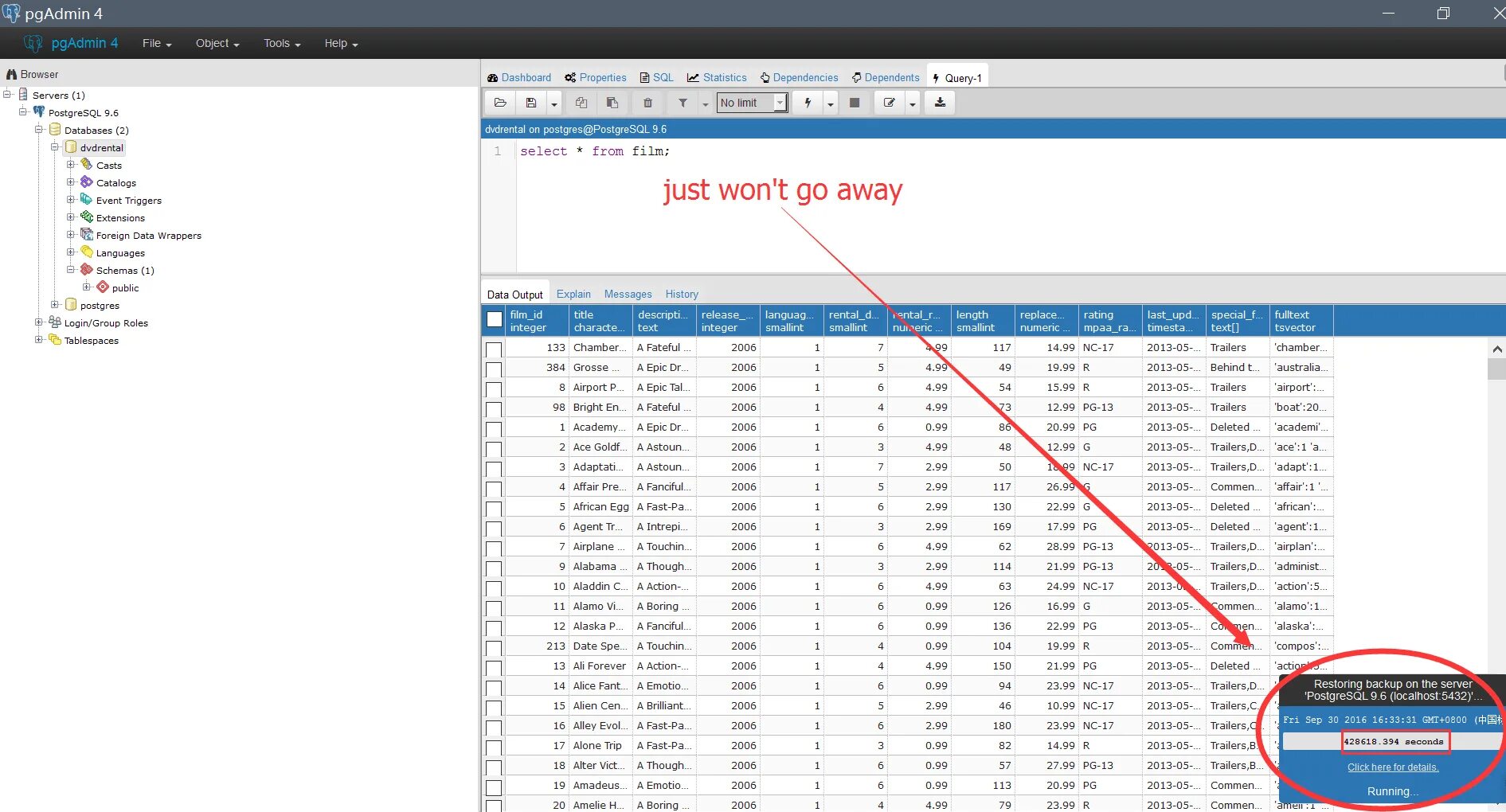Show the Messages results tab
Viewport: 1506px width, 812px height.
click(x=628, y=294)
